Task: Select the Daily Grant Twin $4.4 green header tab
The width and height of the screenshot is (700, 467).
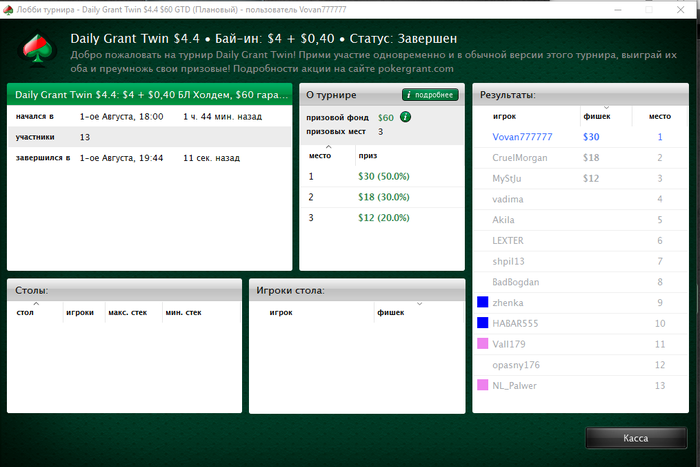Action: click(150, 95)
